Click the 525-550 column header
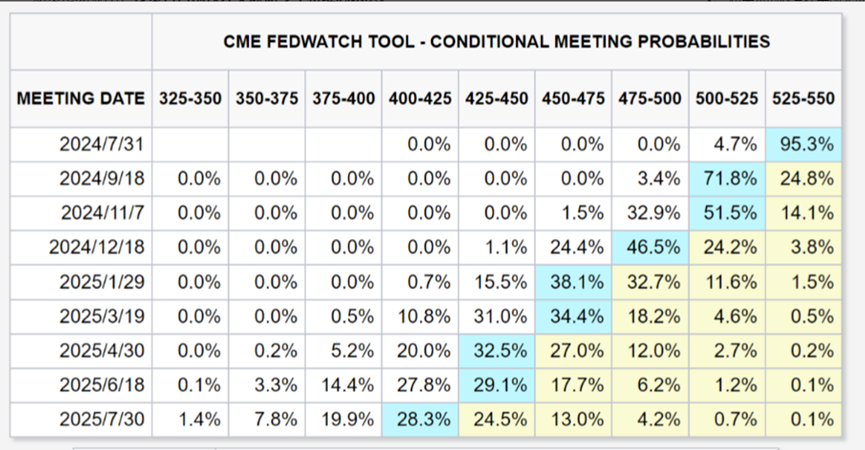The height and width of the screenshot is (450, 865). click(804, 100)
